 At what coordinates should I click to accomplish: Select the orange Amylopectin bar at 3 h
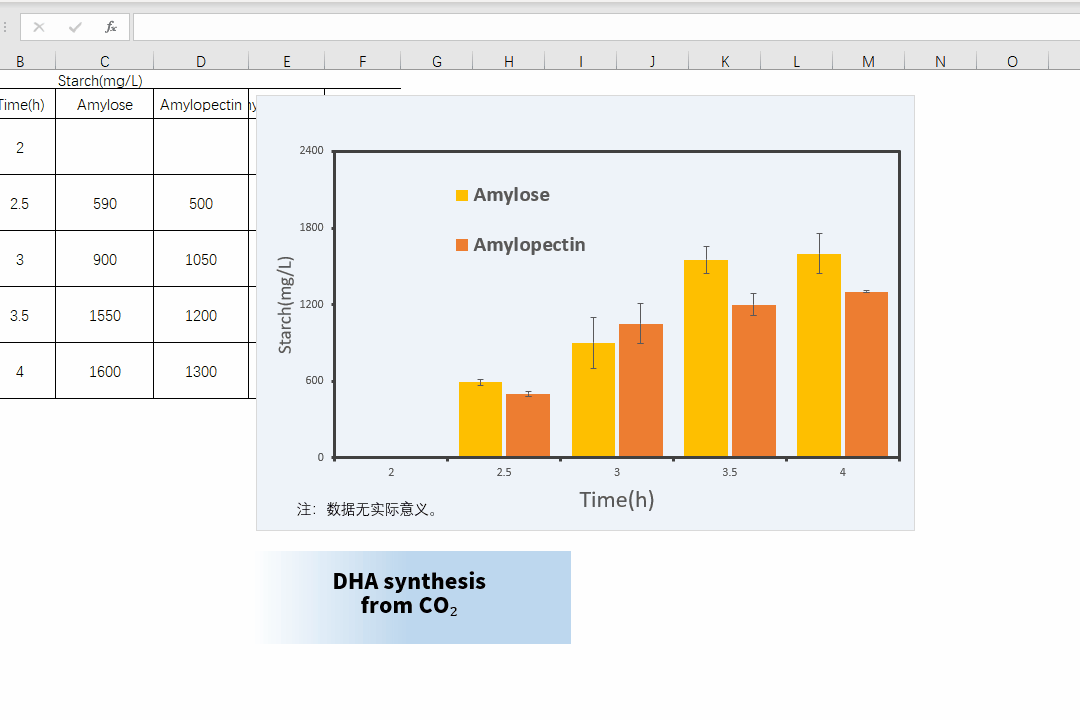click(x=641, y=390)
